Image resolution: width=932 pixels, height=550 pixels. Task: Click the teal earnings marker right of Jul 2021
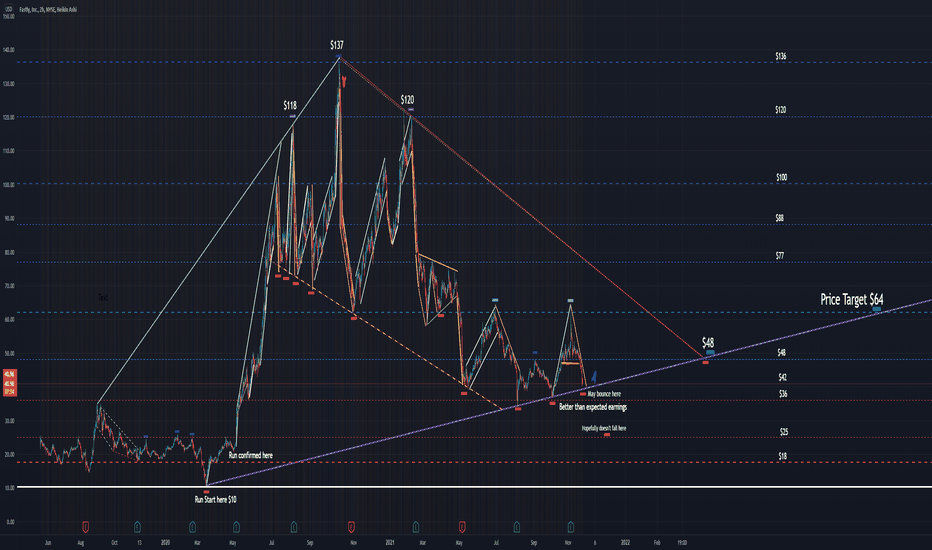517,526
